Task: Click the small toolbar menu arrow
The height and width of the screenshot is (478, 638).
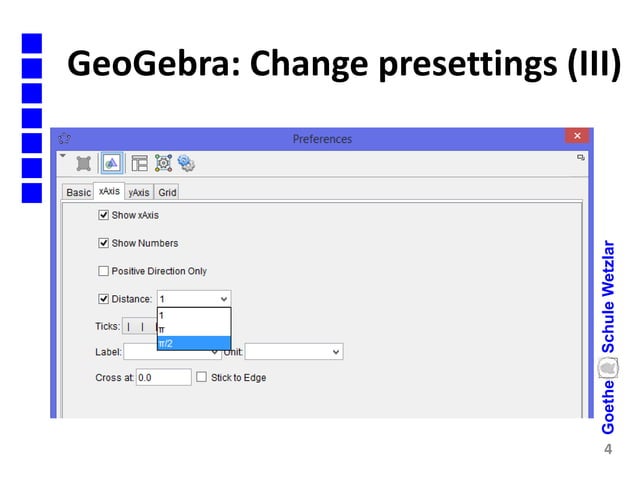Action: point(61,156)
